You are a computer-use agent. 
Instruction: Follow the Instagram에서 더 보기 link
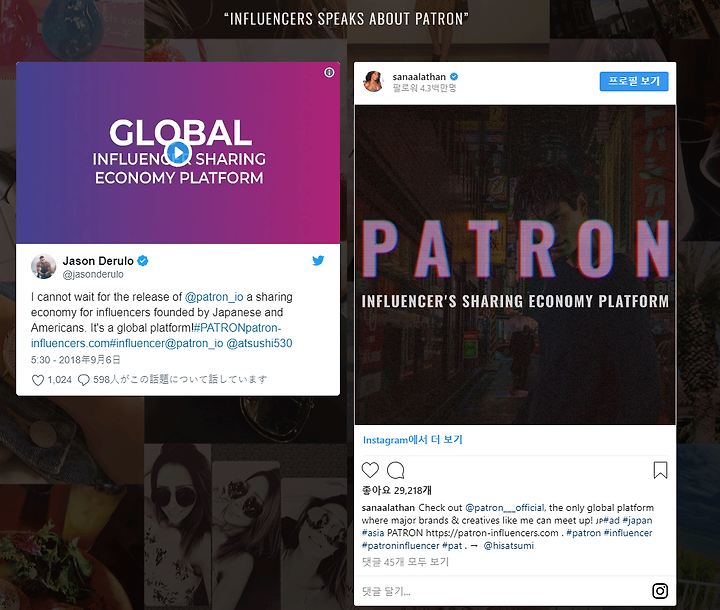[412, 440]
